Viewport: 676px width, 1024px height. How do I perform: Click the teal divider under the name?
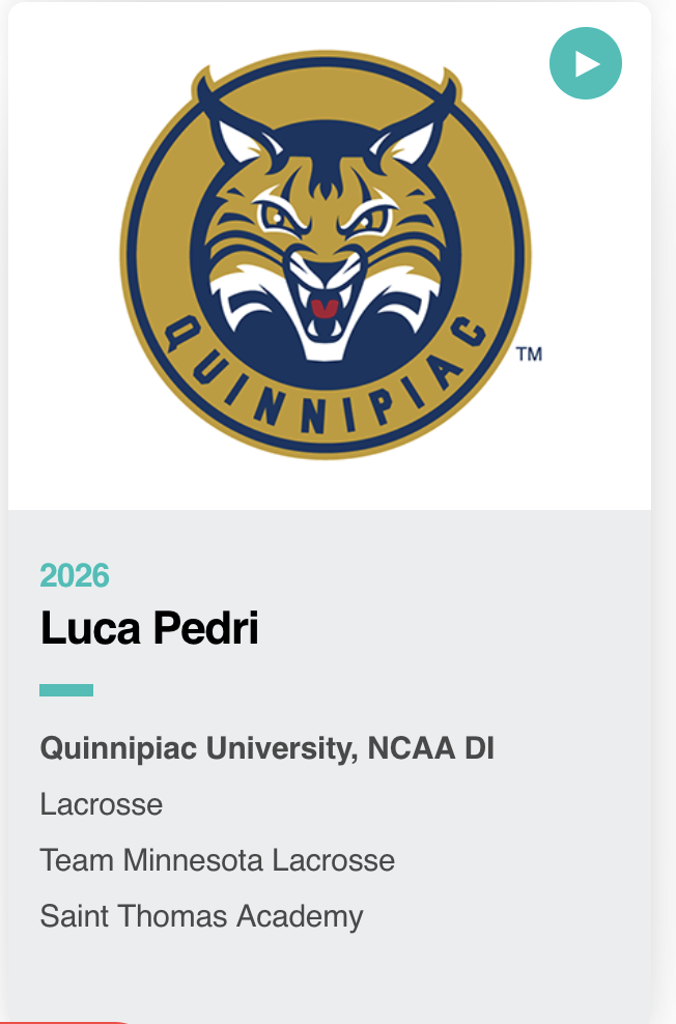coord(66,690)
